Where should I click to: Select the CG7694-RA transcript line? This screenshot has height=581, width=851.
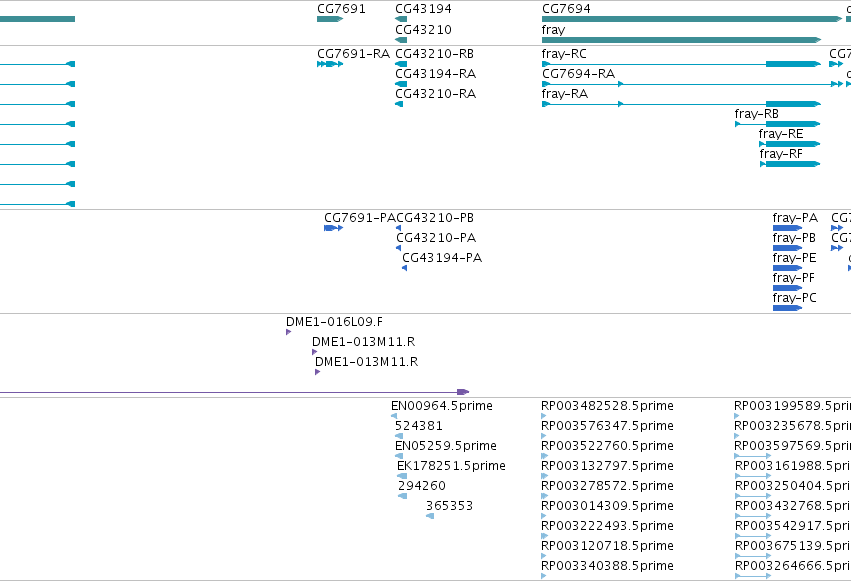[693, 84]
